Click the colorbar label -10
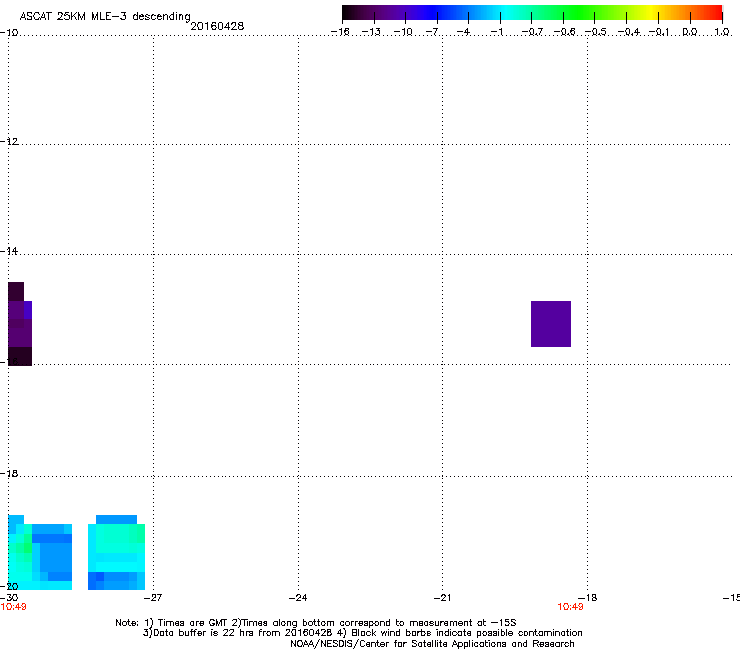Screen dimensions: 740x650 coord(403,32)
